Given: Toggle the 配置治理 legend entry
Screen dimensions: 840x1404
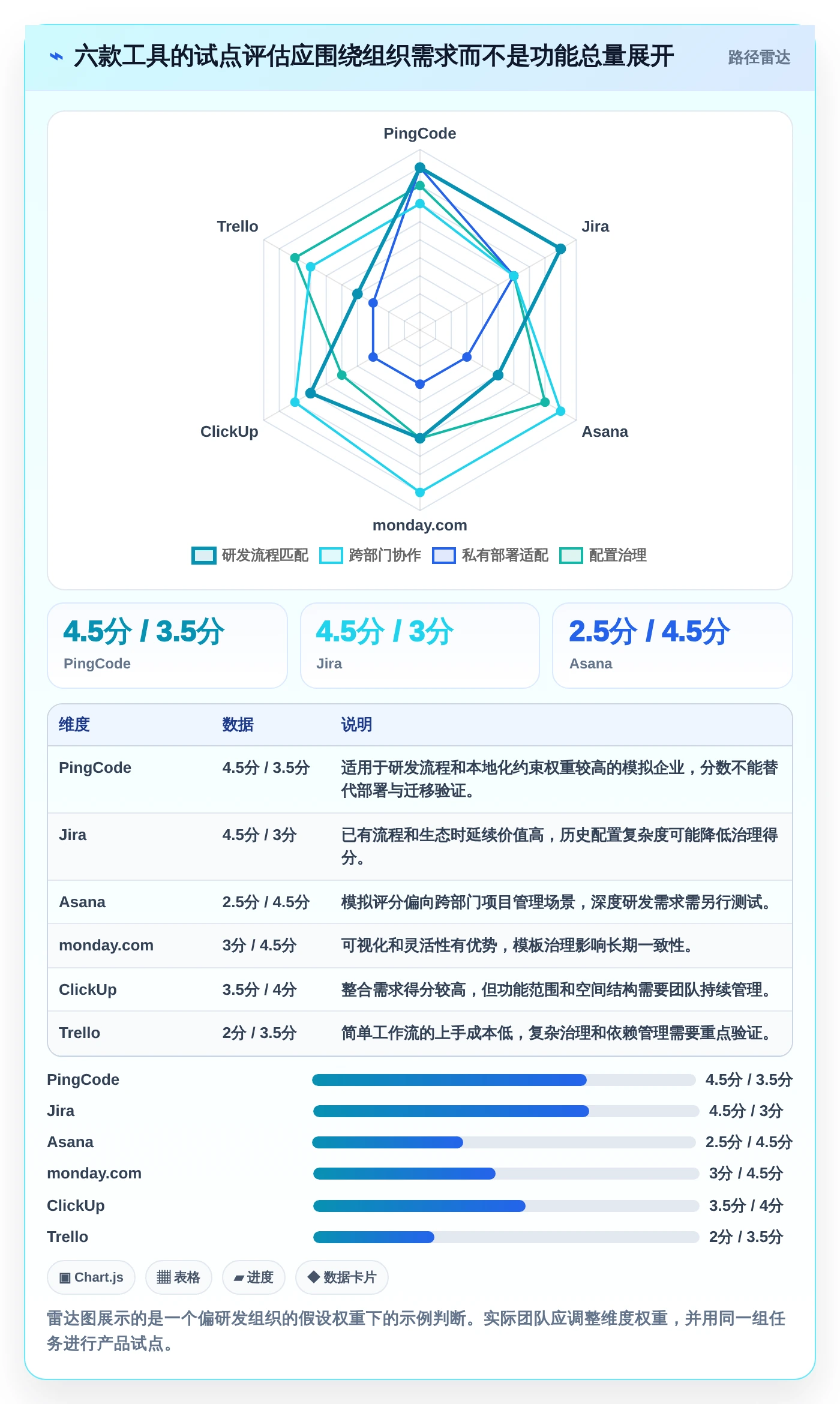Looking at the screenshot, I should click(603, 555).
